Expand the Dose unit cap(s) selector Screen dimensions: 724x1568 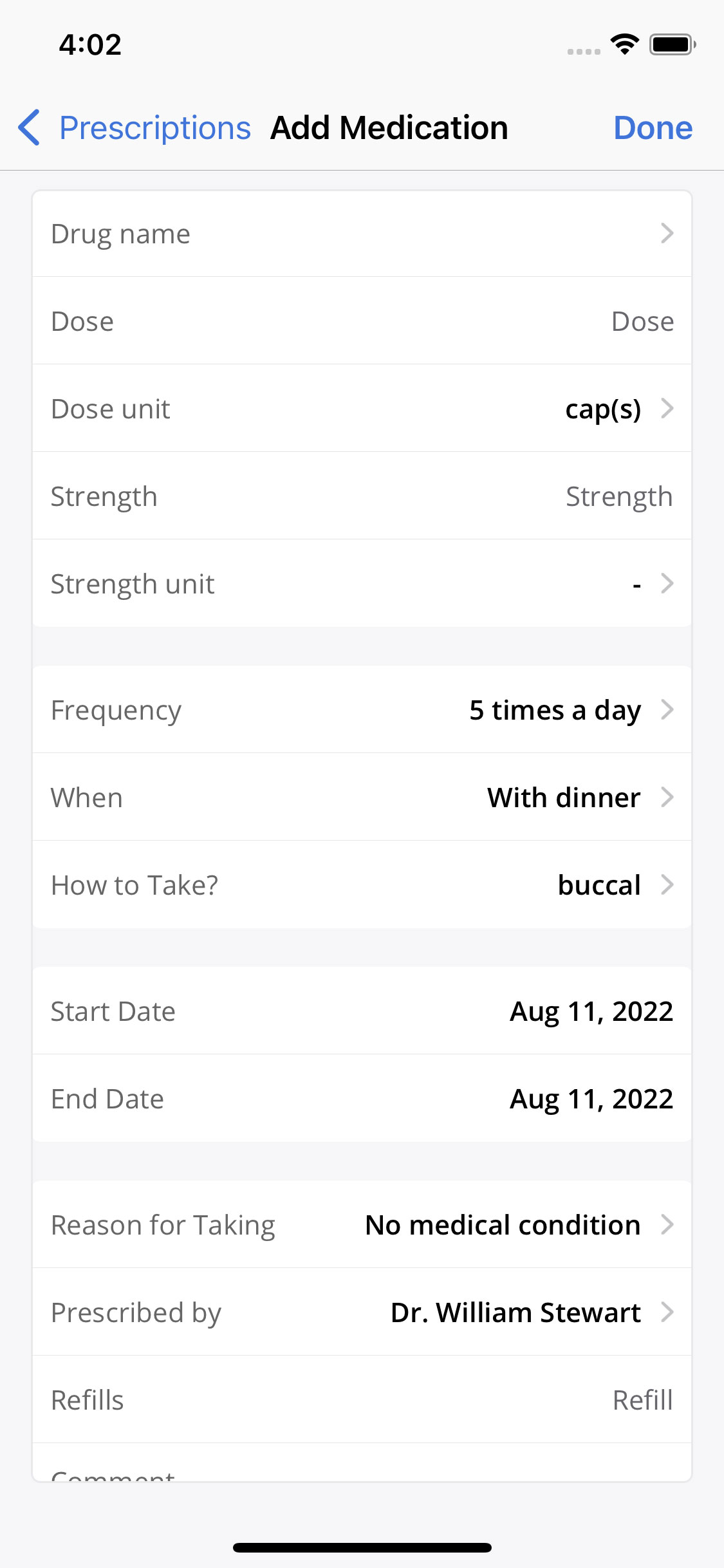click(x=603, y=409)
